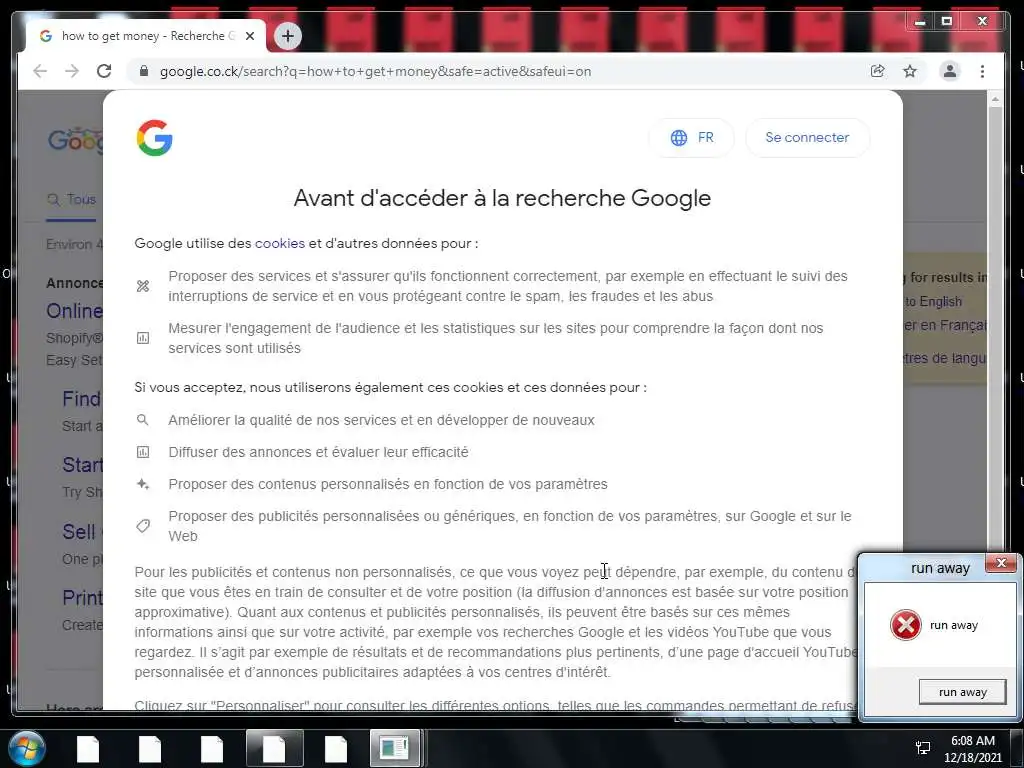Open the Windows Start menu orb
Screen dimensions: 1024x768
27,749
